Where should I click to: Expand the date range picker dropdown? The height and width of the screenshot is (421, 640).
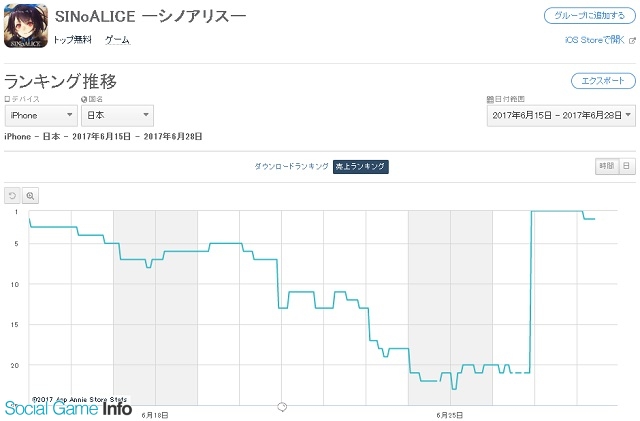[561, 116]
